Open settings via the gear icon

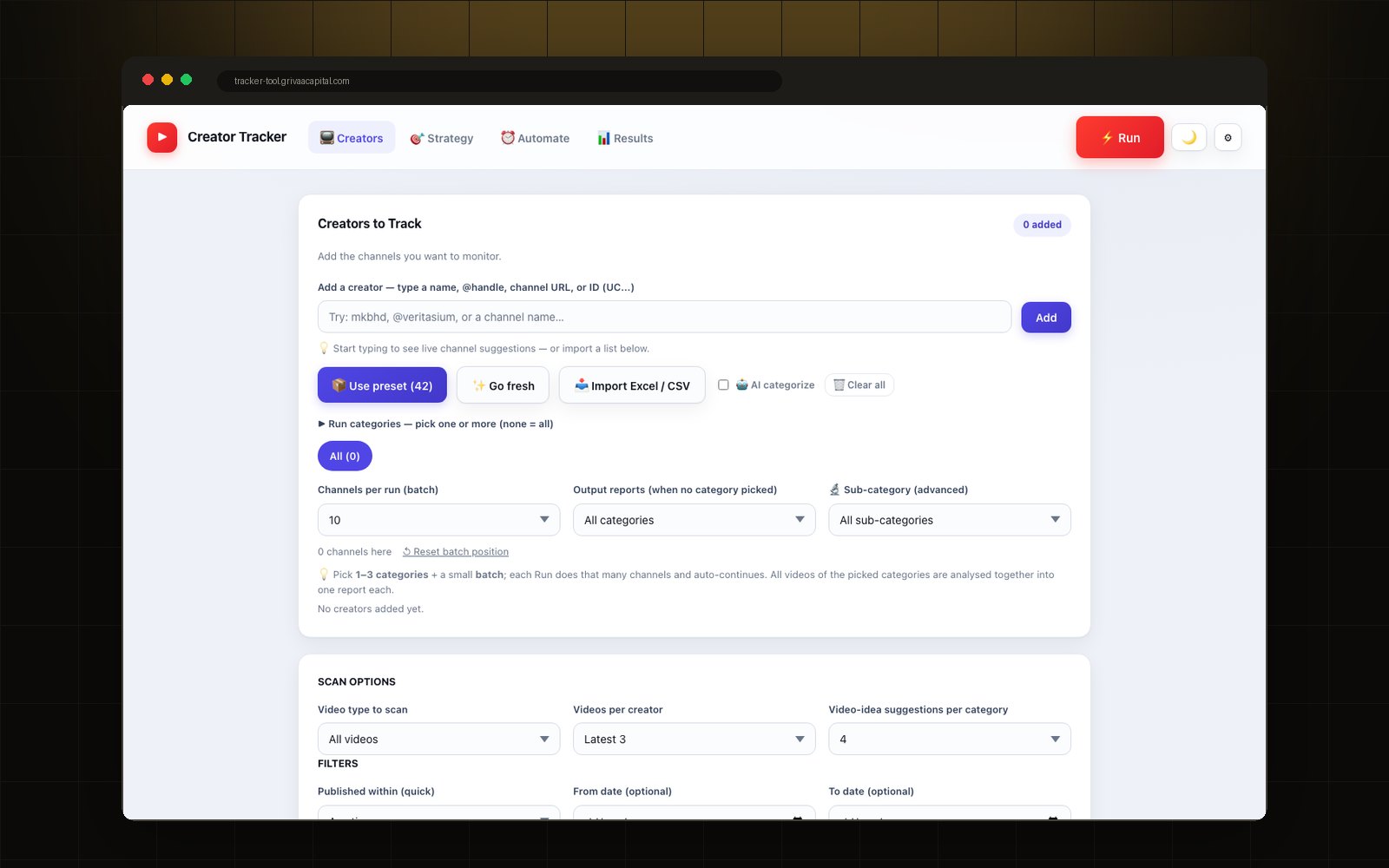coord(1228,137)
